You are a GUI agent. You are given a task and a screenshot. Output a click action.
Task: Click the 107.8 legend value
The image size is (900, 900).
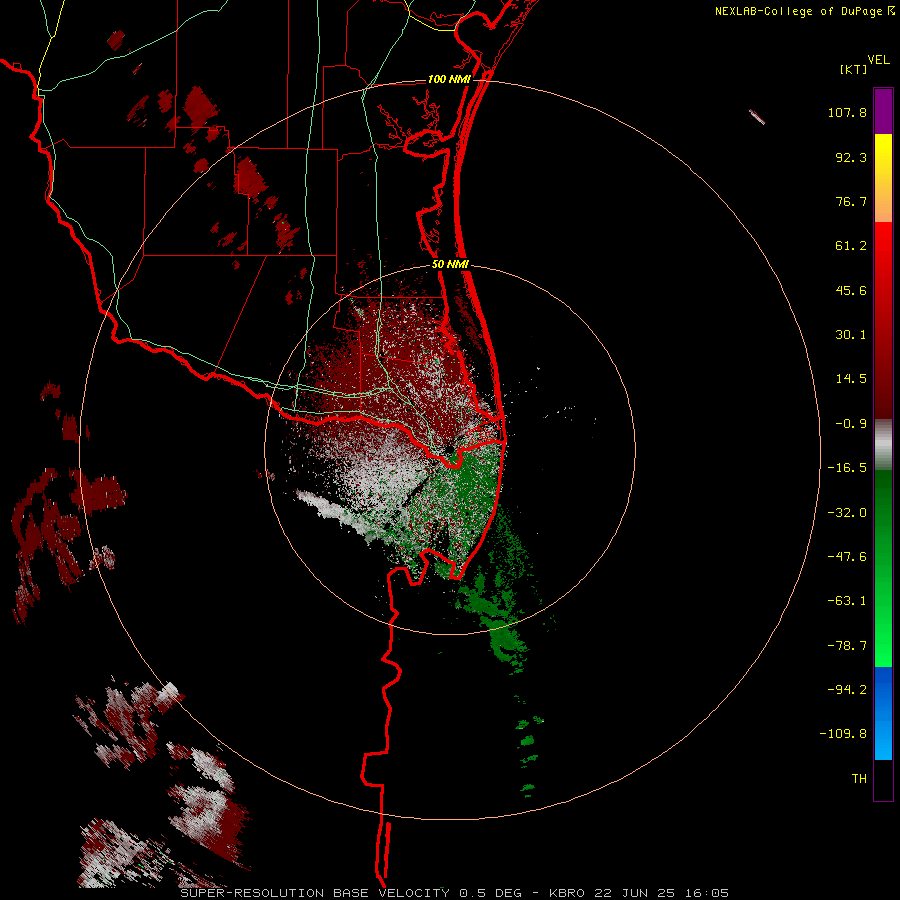[x=847, y=112]
